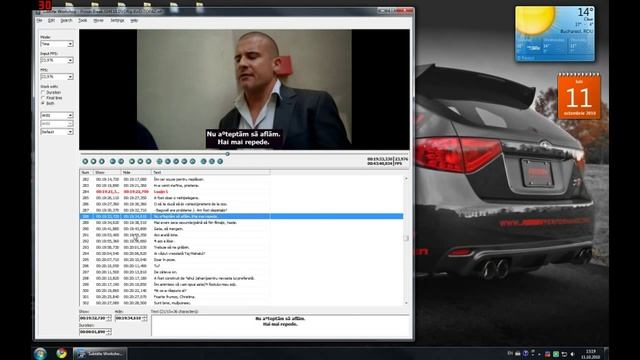Click the Forward button

[140, 162]
